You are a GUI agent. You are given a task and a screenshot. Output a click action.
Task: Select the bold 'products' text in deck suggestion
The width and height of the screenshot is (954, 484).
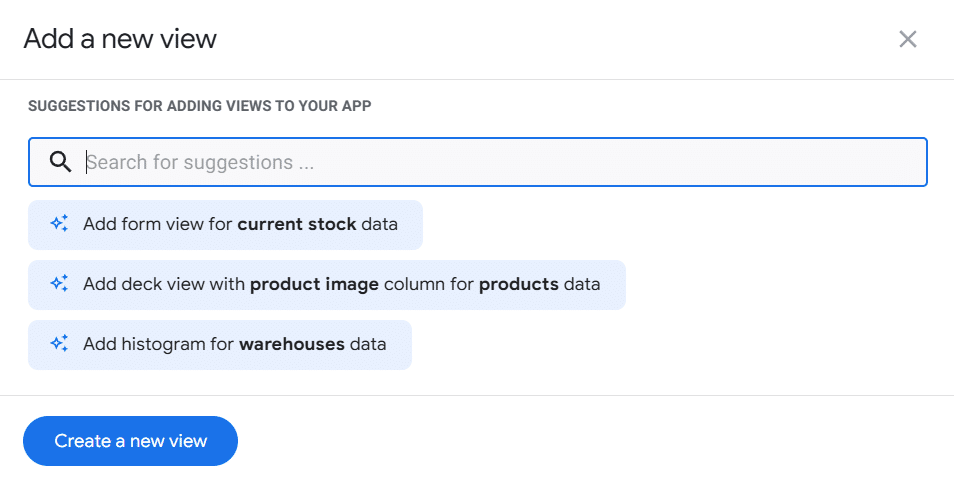coord(518,284)
